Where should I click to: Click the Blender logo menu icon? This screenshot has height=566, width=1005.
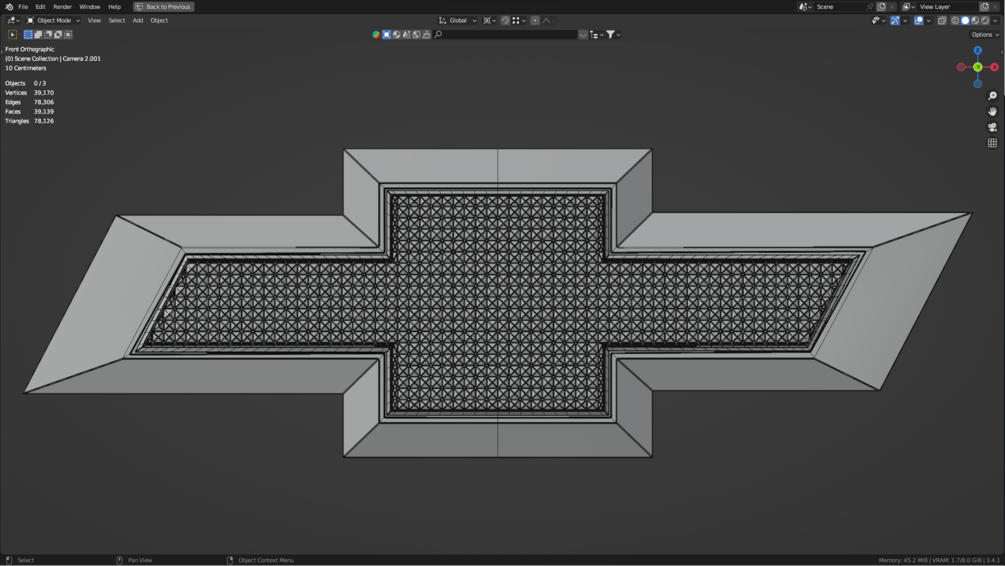pos(9,6)
